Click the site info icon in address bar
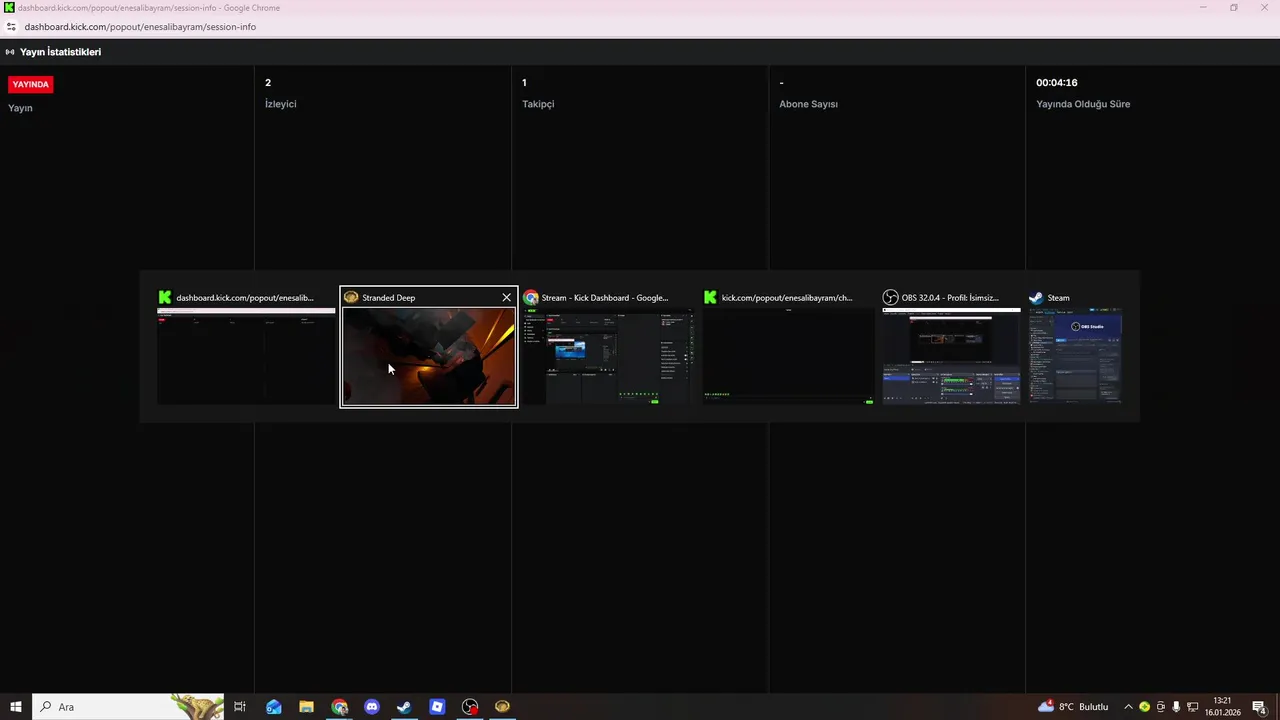Viewport: 1280px width, 720px height. [11, 27]
